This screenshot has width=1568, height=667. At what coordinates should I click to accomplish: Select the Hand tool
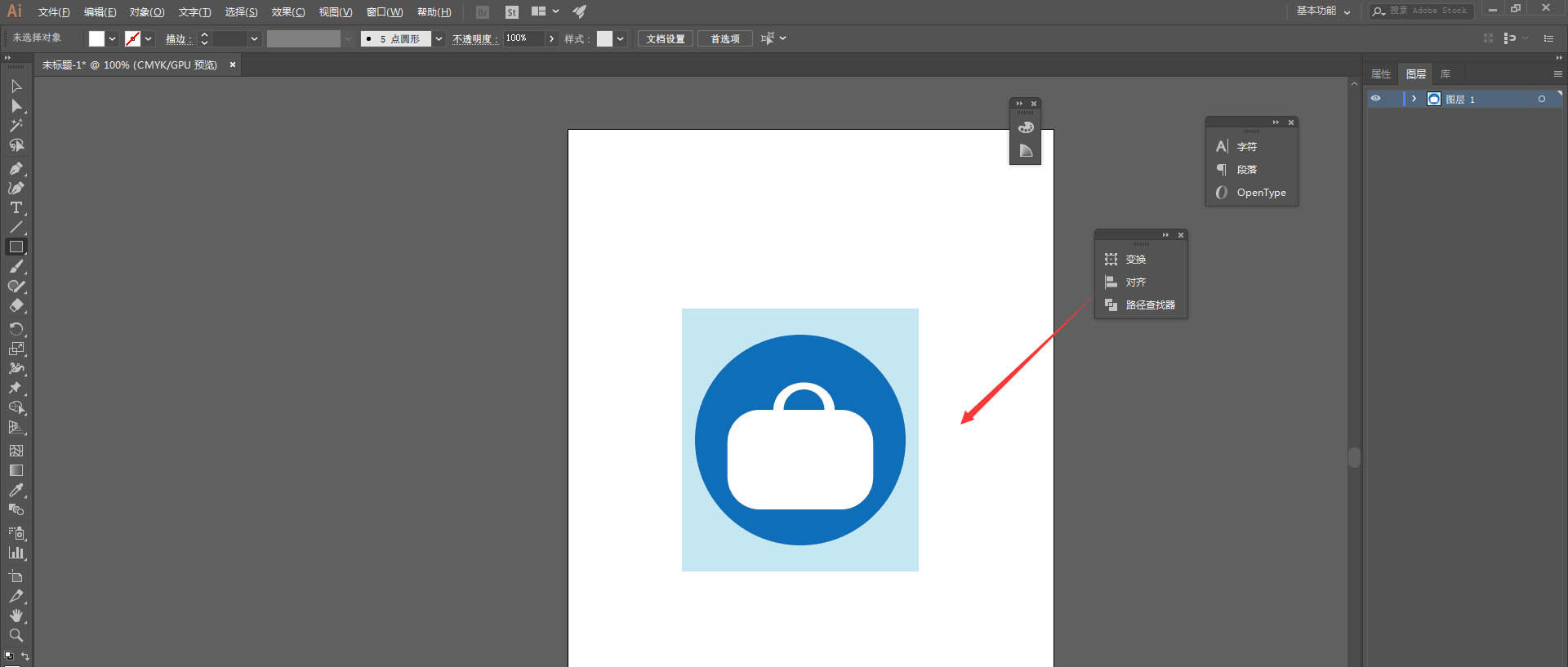(16, 616)
